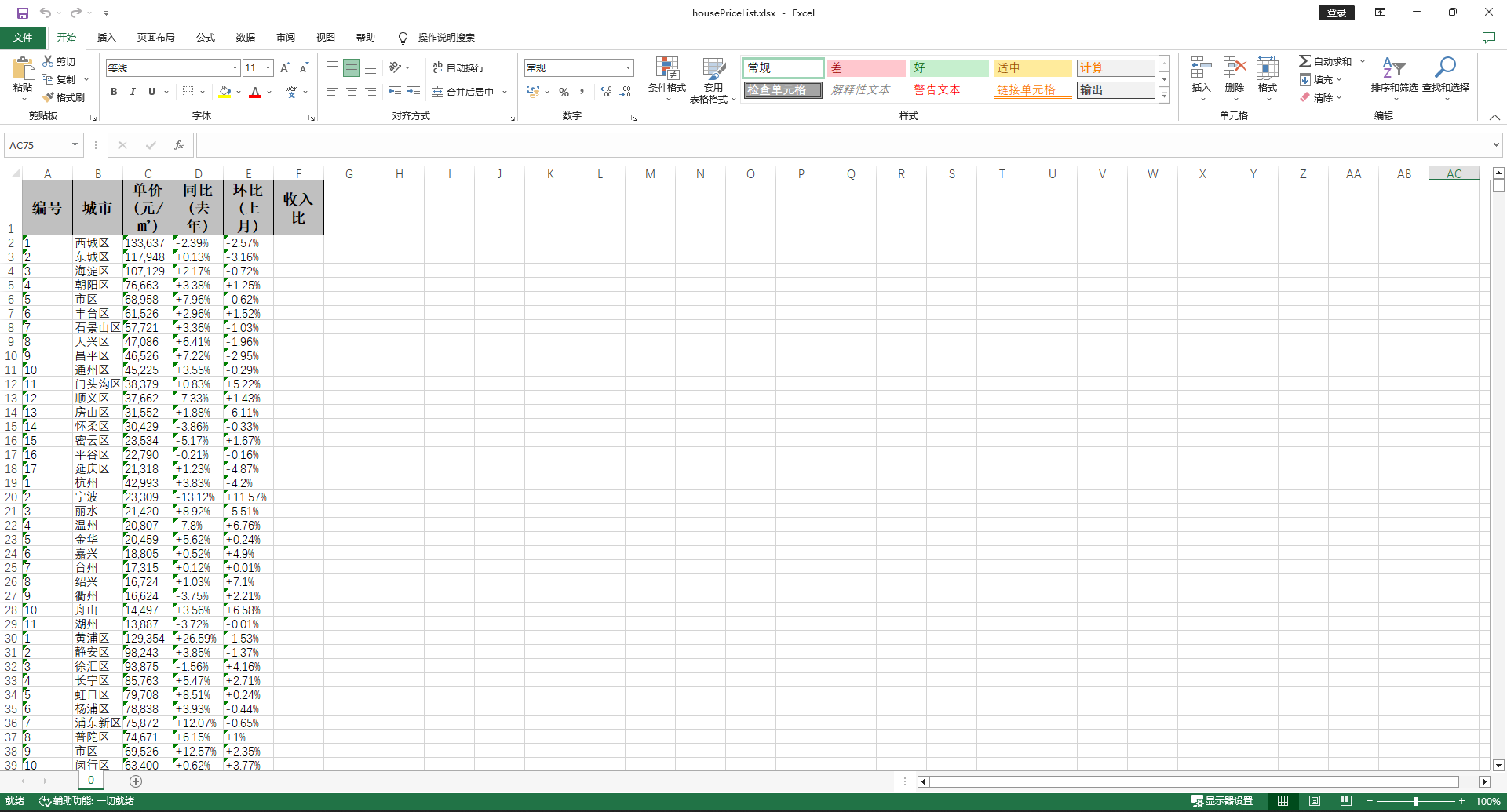
Task: Switch to the Insert (插入) ribbon tab
Action: (106, 37)
